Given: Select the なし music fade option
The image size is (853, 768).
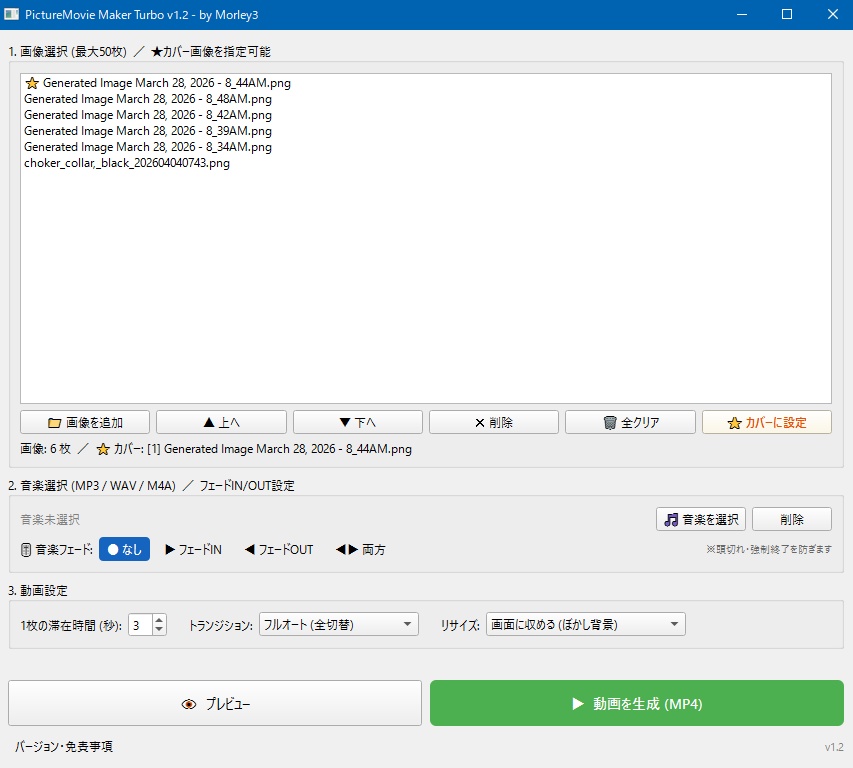Looking at the screenshot, I should 124,548.
